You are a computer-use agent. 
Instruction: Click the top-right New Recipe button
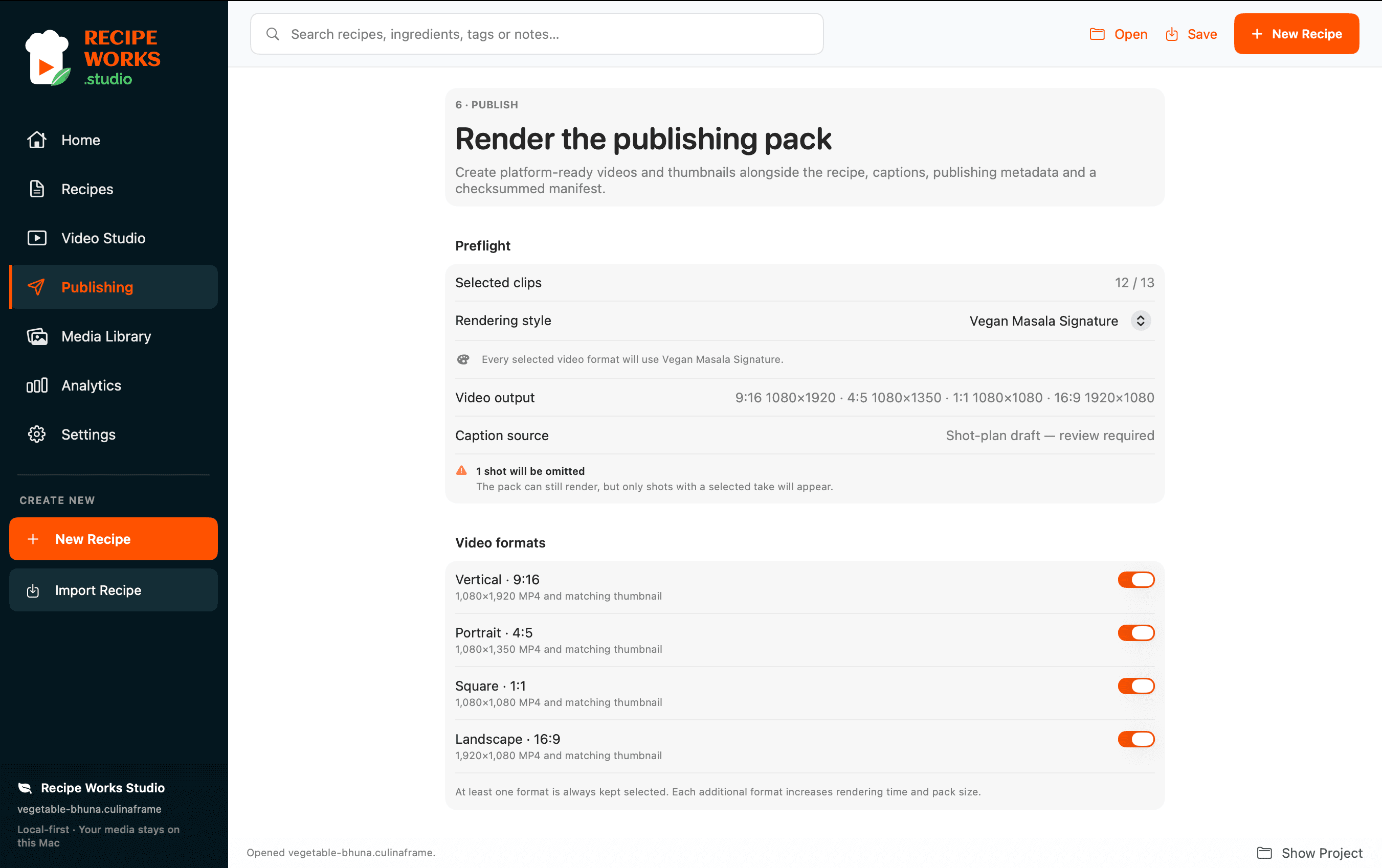click(x=1296, y=34)
